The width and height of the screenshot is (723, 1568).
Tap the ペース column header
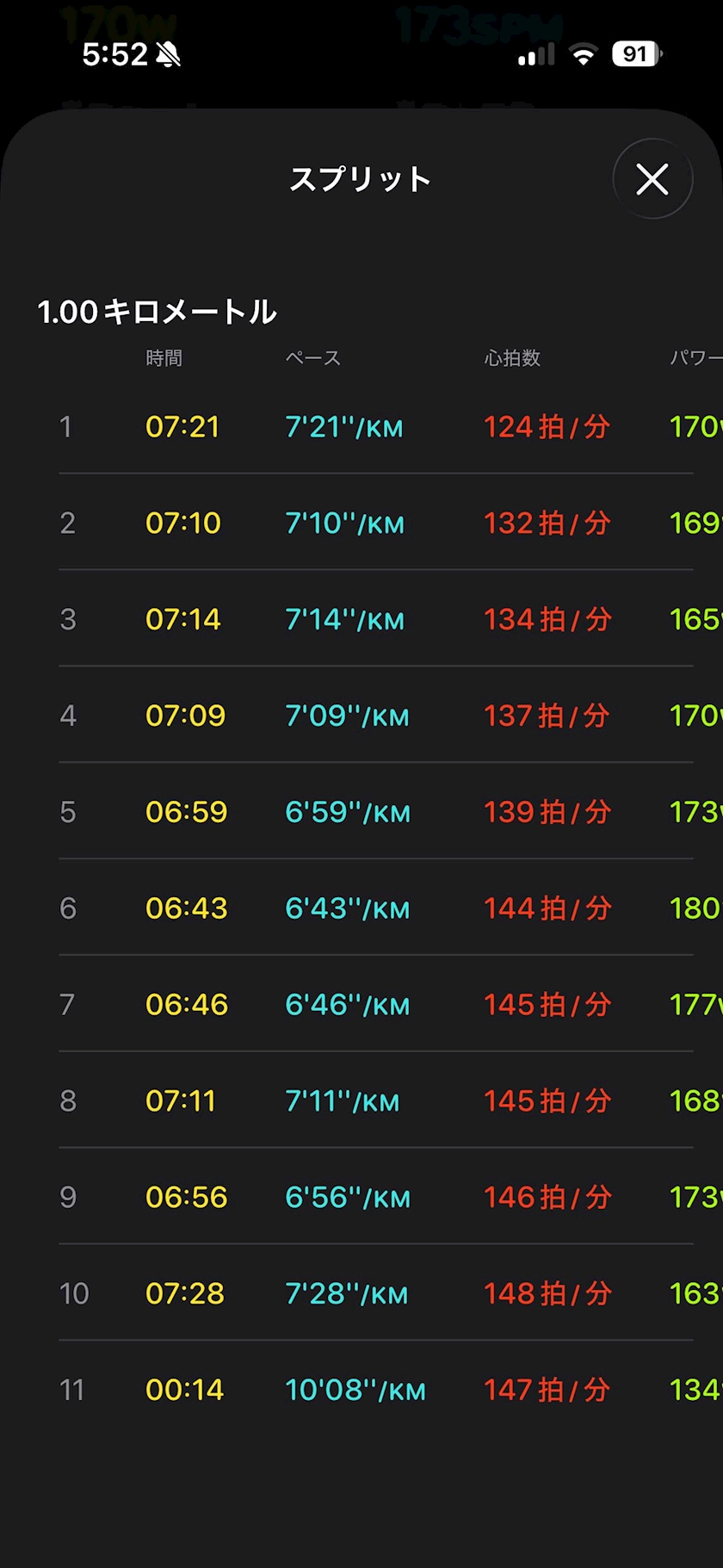313,358
